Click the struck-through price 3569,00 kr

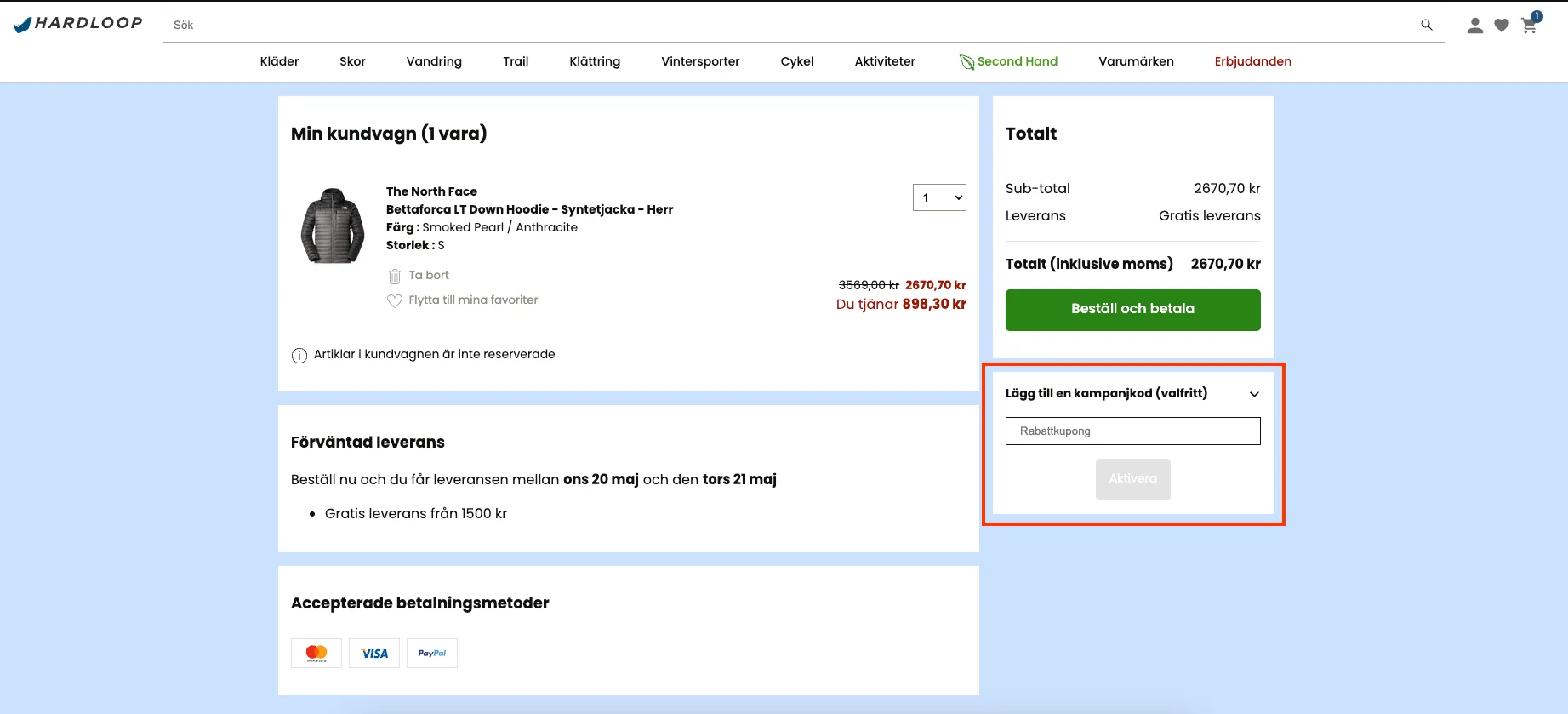click(x=869, y=285)
